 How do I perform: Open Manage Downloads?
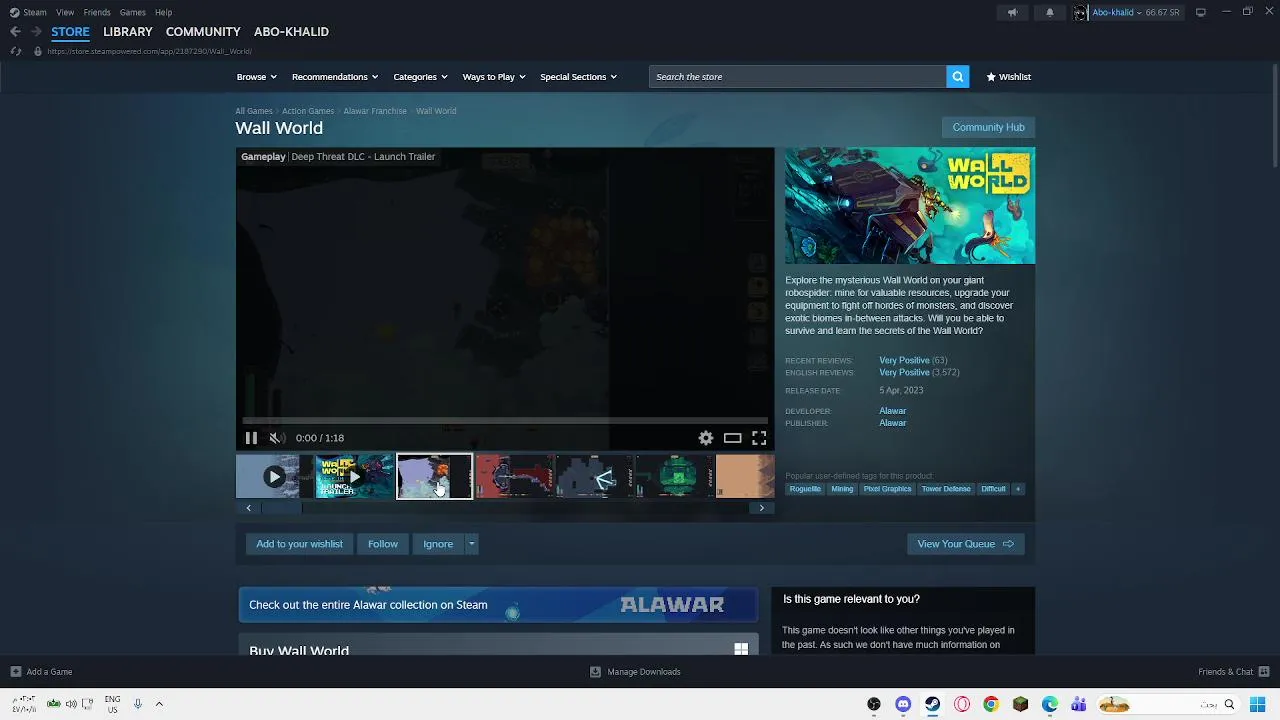635,672
